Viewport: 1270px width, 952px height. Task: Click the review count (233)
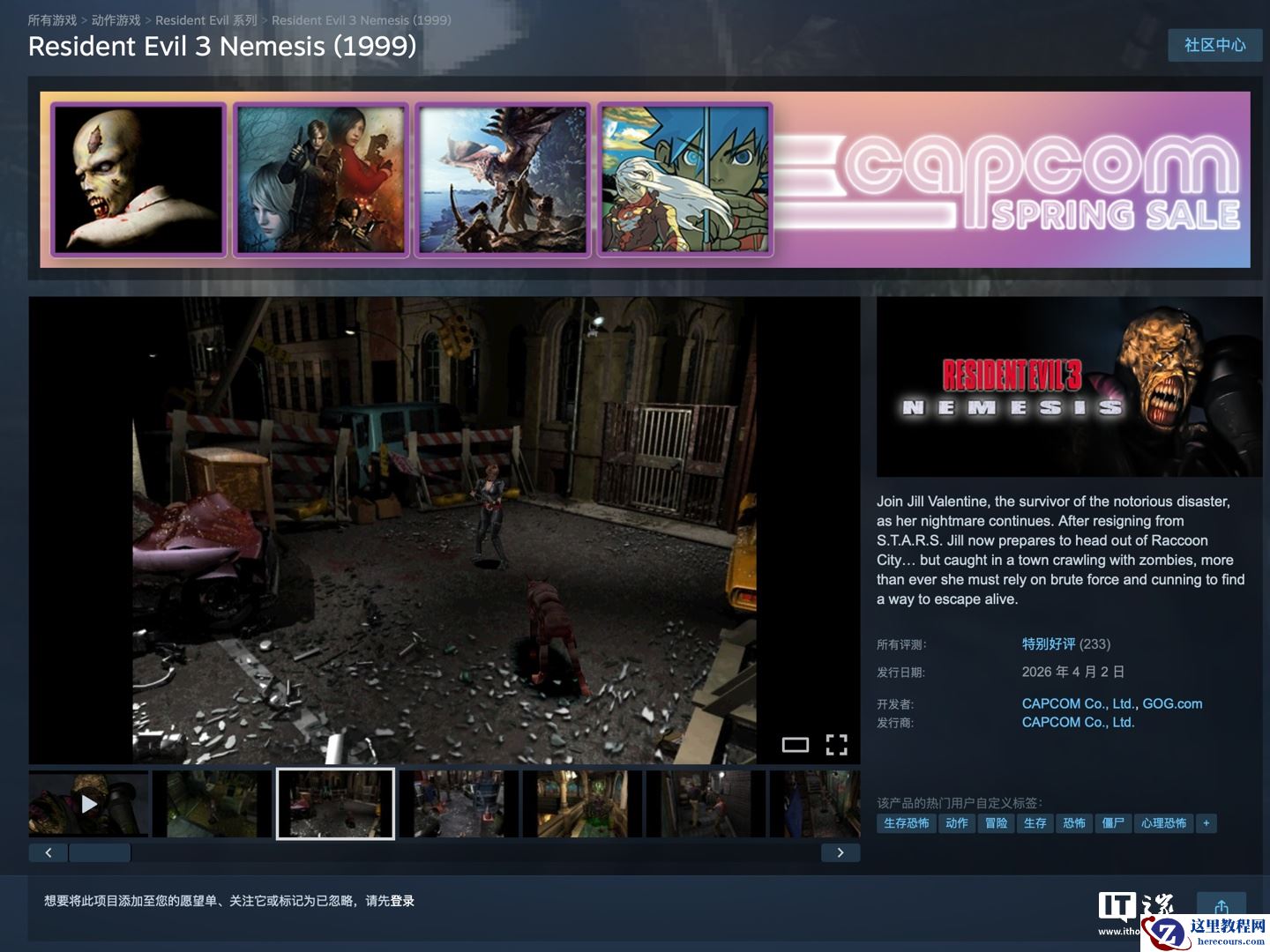click(1095, 644)
